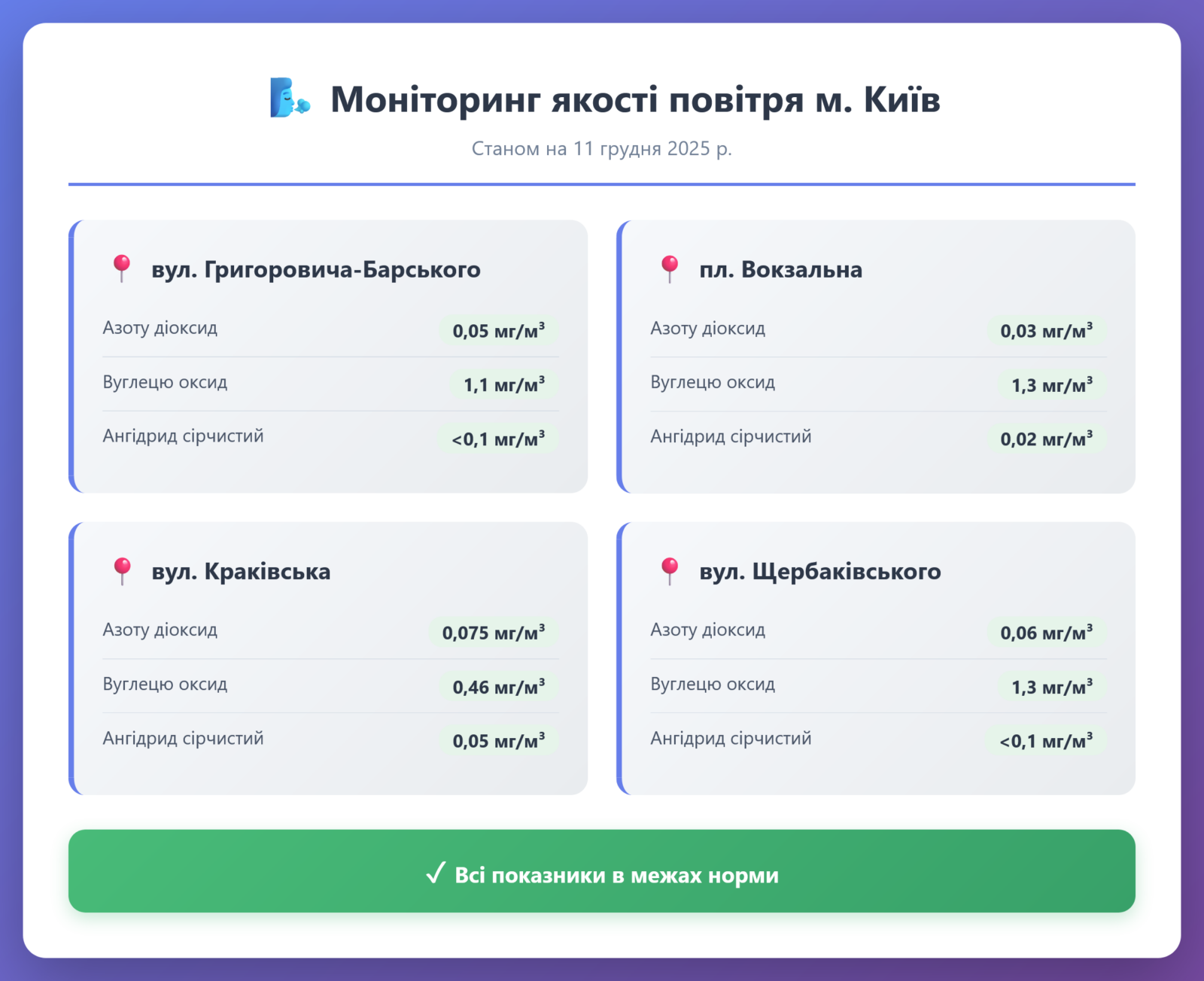Click the 0,06 мг/м³ badge at Щербаківського
The height and width of the screenshot is (981, 1204).
pyautogui.click(x=1046, y=633)
